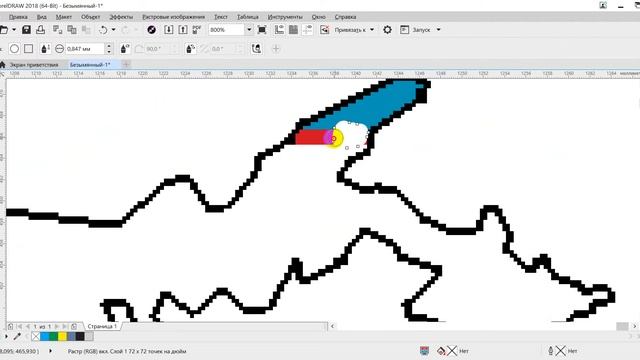The image size is (640, 360).
Task: Toggle the Show guidelines icon
Action: coord(307,30)
